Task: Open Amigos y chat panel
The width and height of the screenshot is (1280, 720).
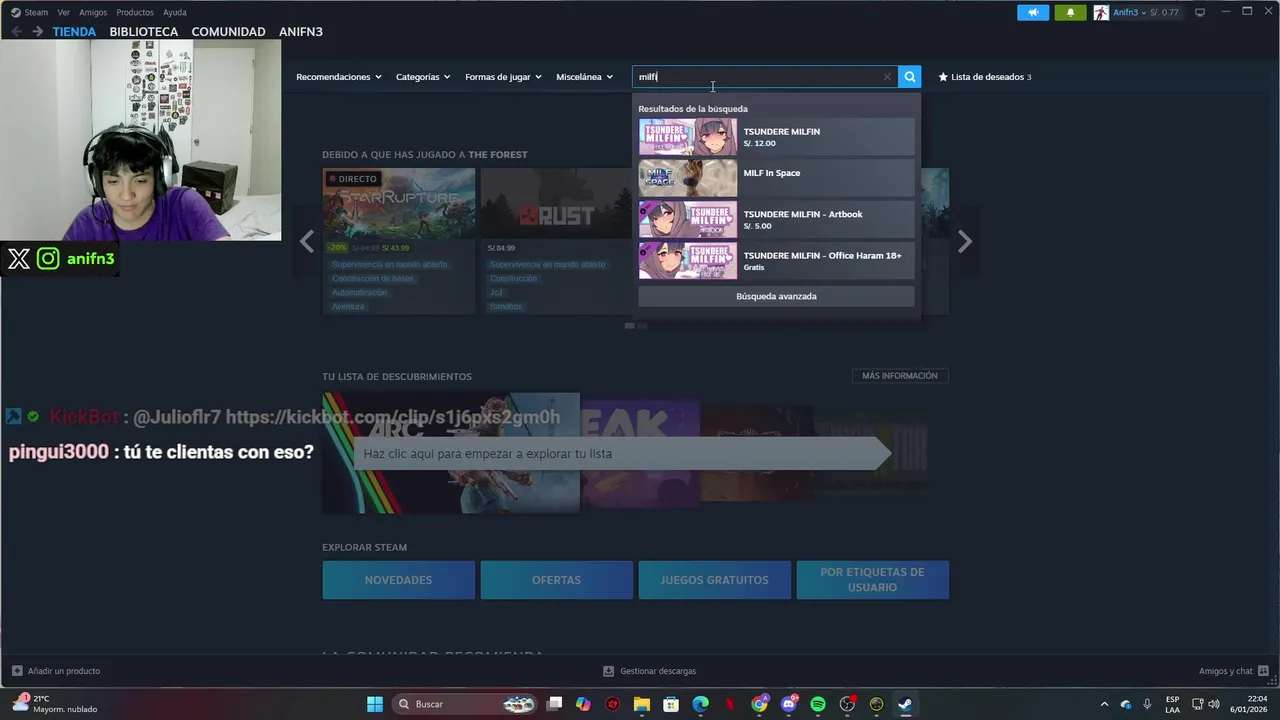Action: [x=1234, y=671]
